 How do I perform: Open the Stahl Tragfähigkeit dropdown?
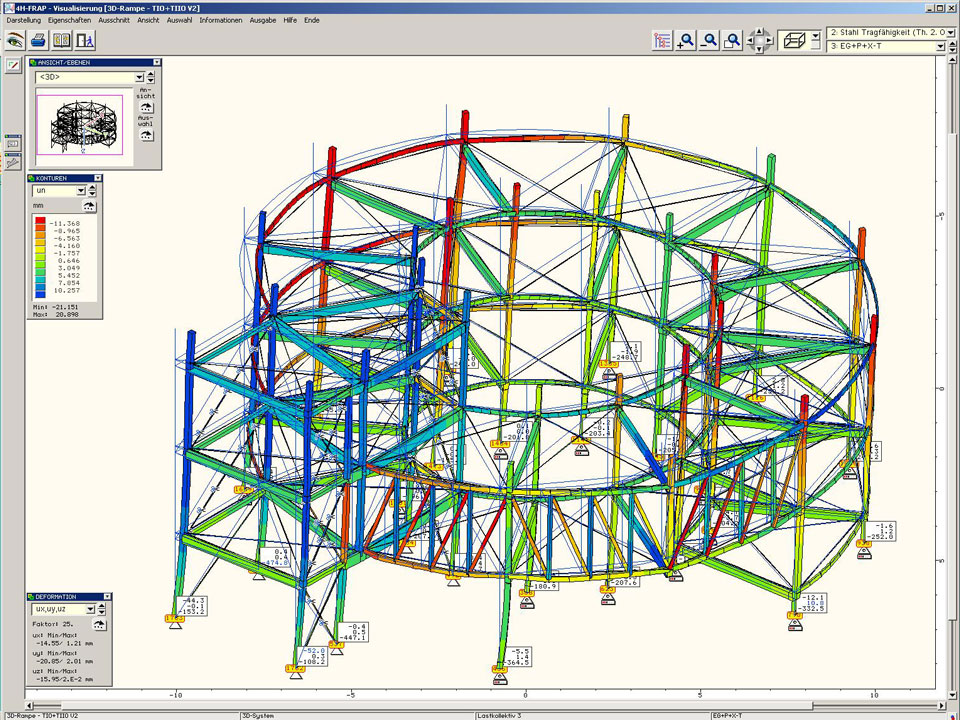coord(950,33)
